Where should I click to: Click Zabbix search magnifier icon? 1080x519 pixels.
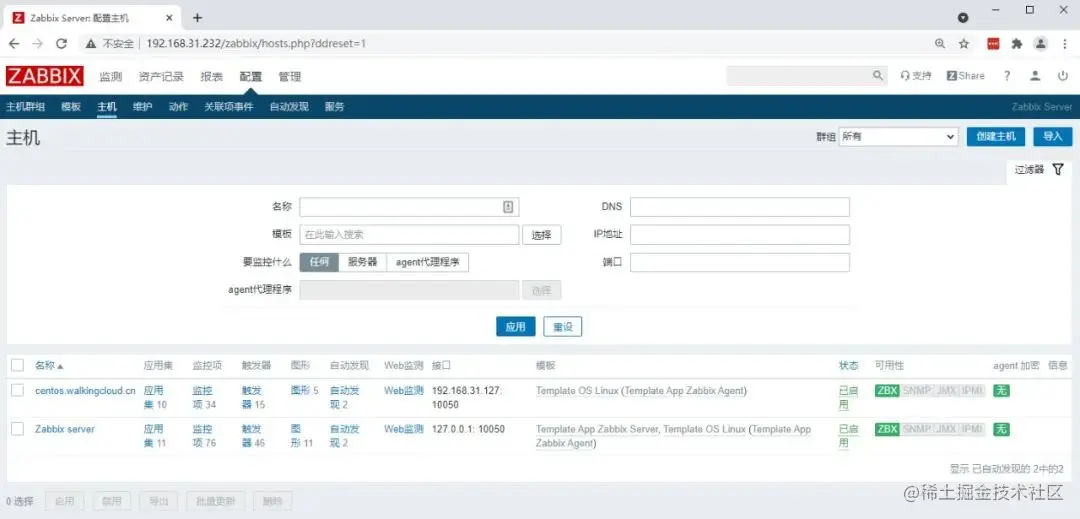tap(878, 76)
